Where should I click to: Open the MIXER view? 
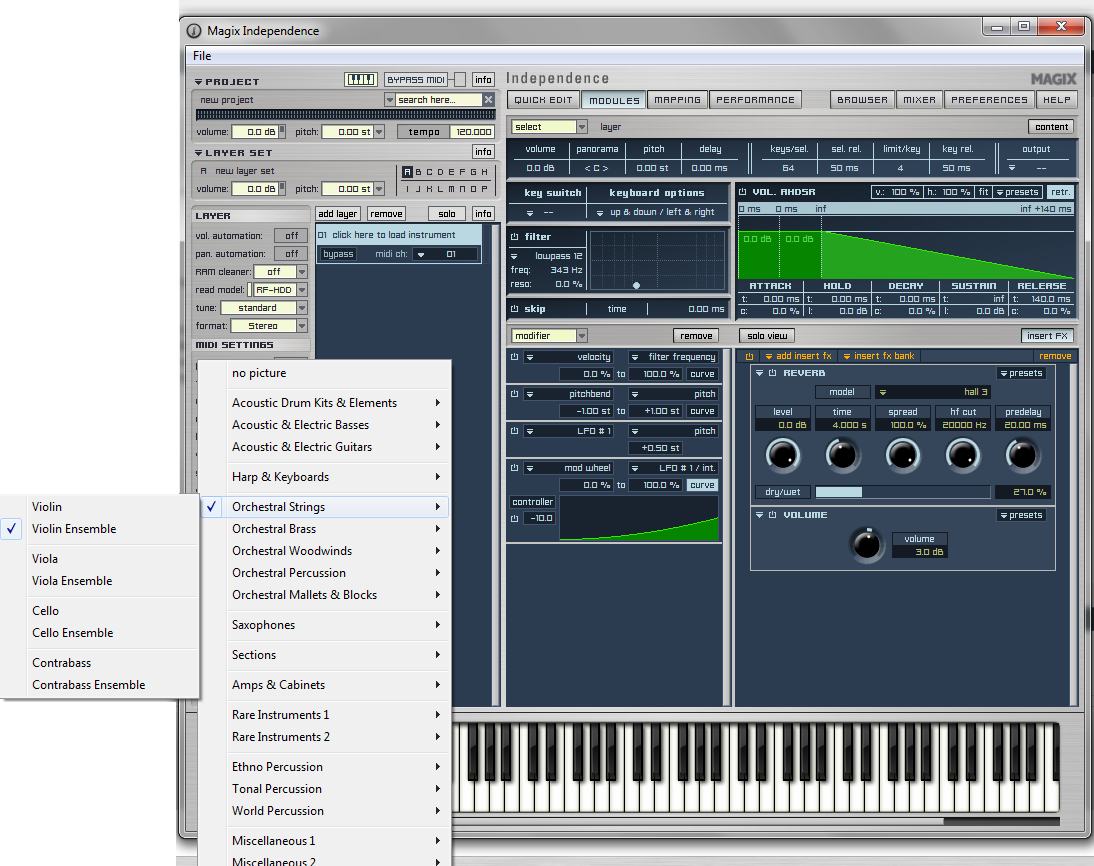pos(920,100)
